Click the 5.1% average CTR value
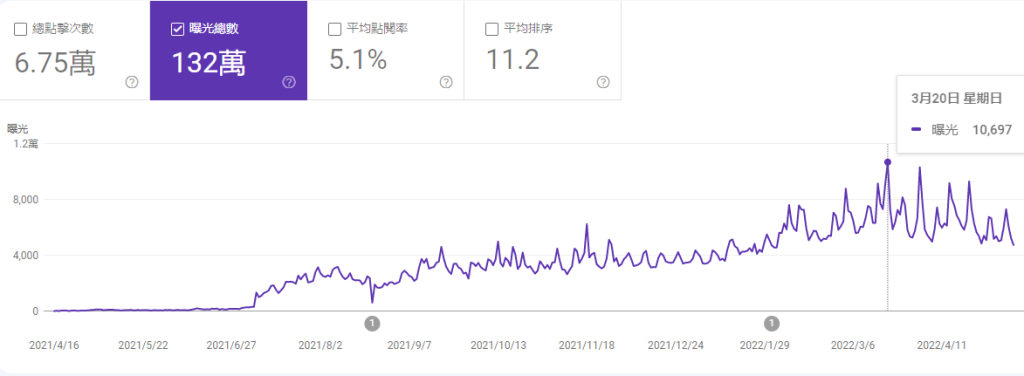 358,60
